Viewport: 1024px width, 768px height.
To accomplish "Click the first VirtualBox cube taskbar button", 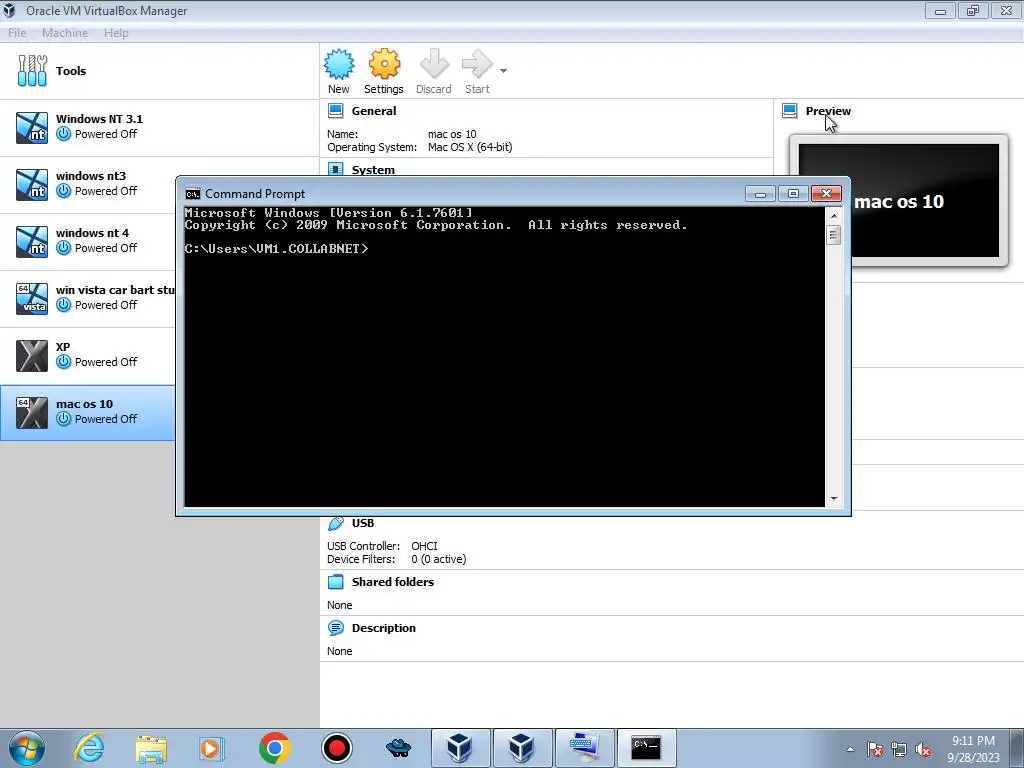I will coord(460,748).
